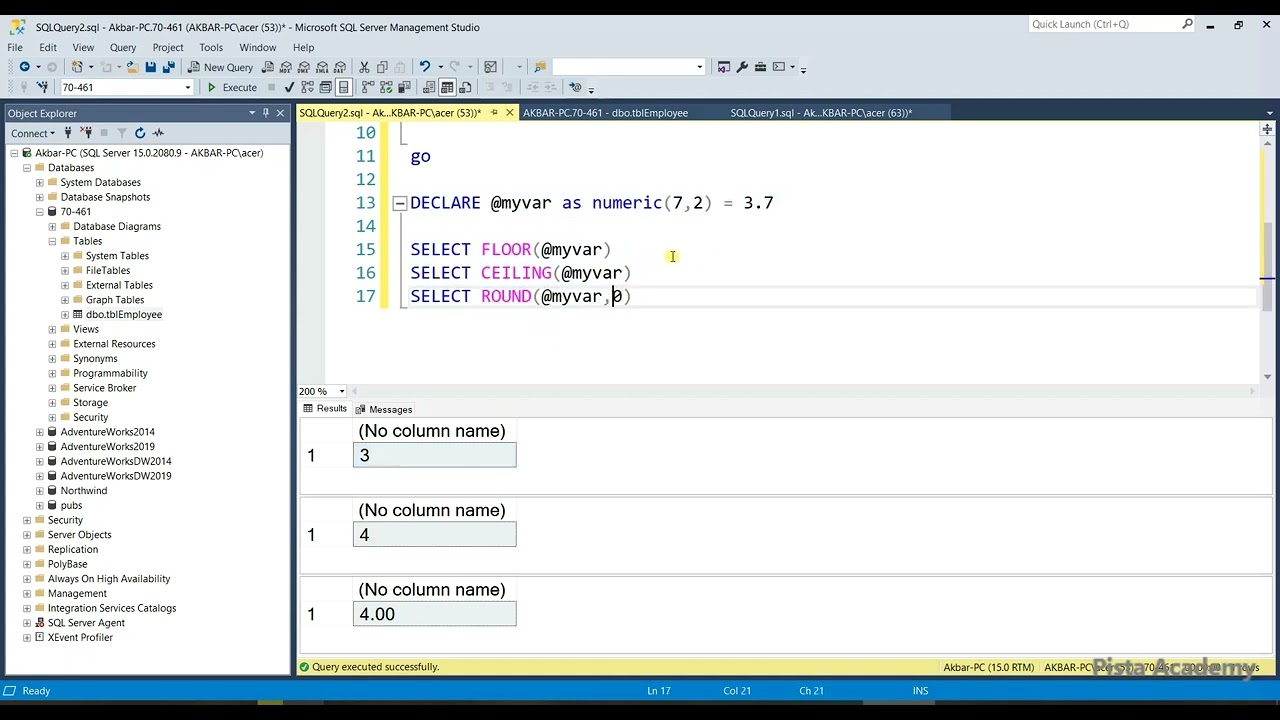The image size is (1280, 720).
Task: Switch output to Results to File
Action: click(465, 87)
